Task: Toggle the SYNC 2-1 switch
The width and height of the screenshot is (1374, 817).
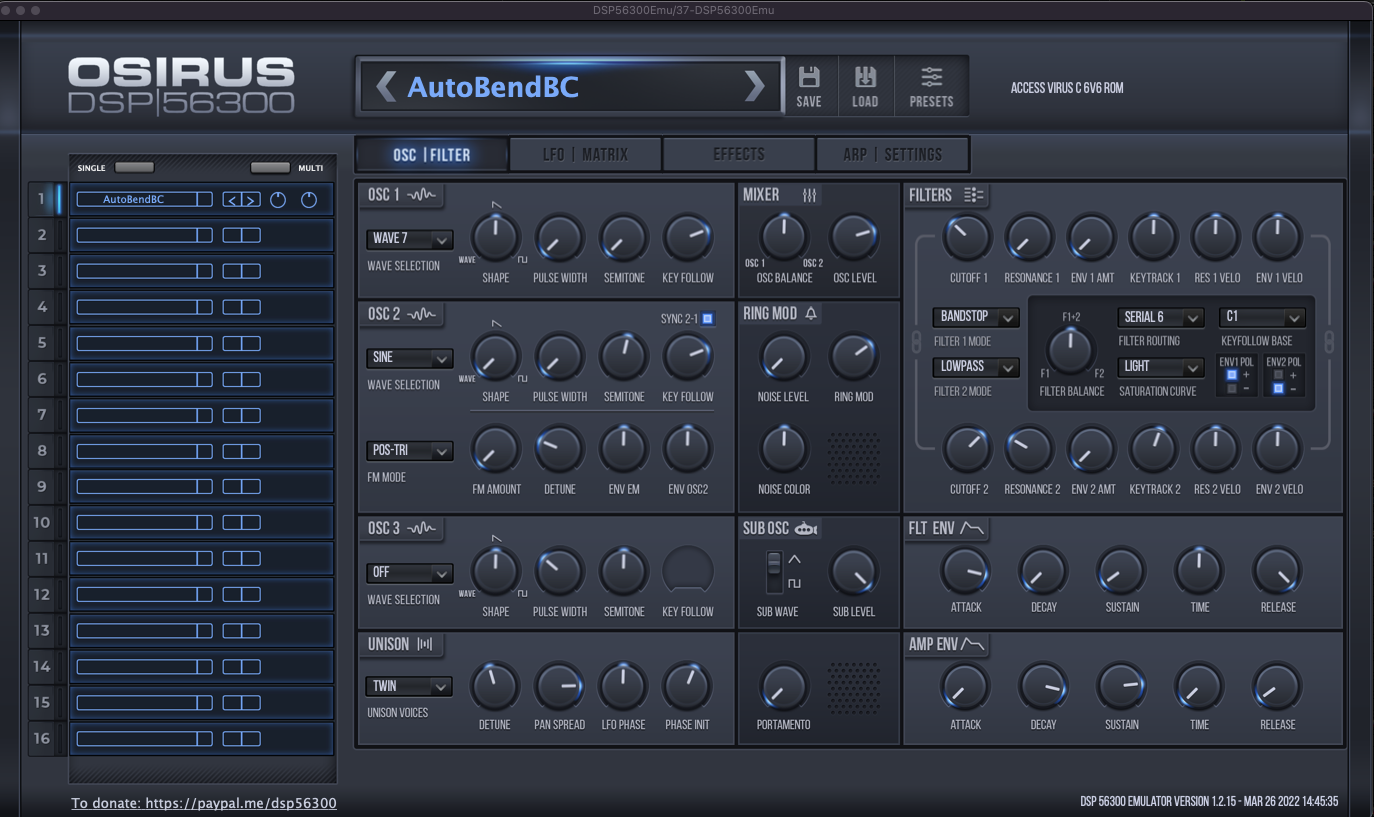Action: click(708, 319)
